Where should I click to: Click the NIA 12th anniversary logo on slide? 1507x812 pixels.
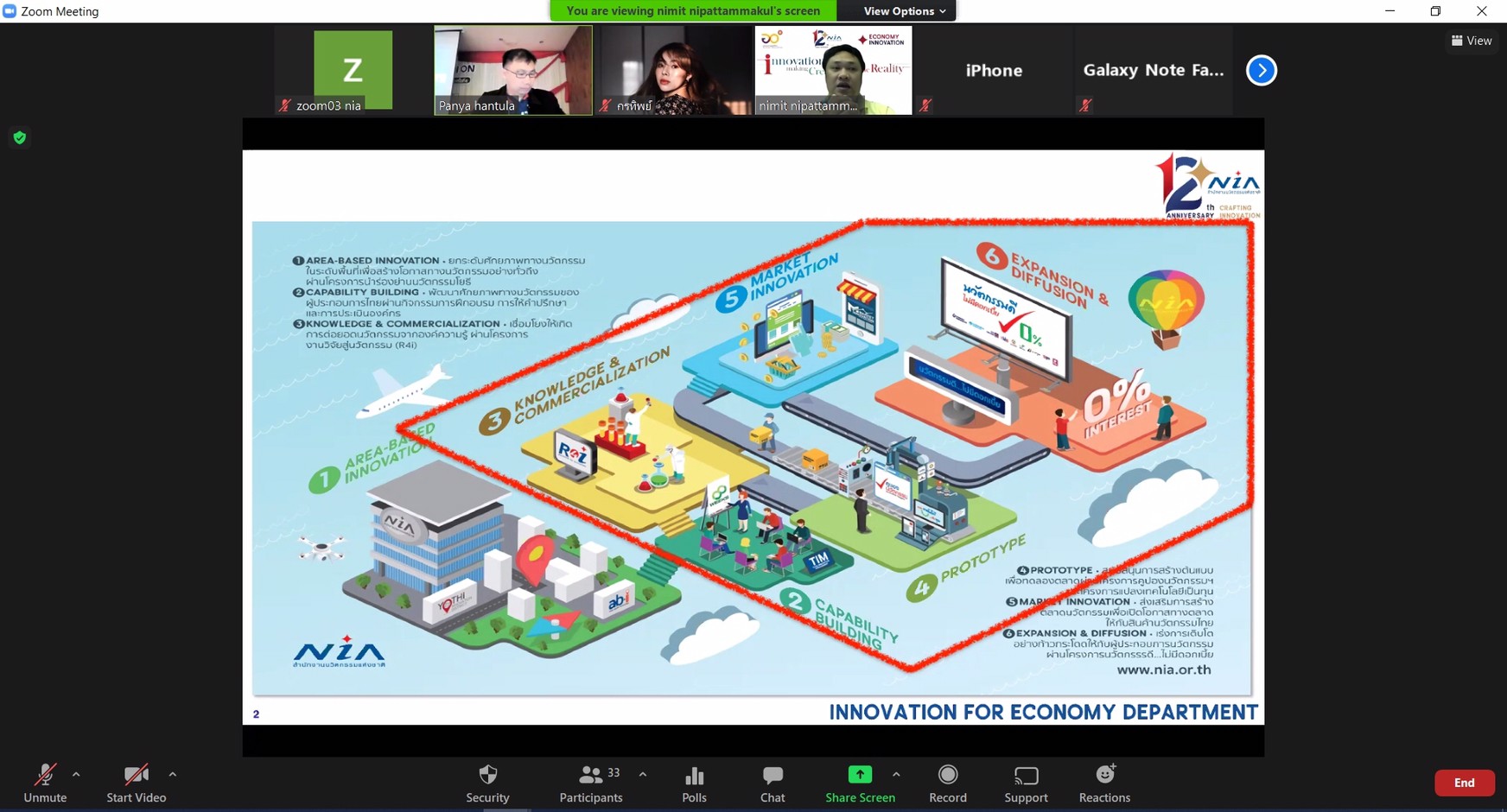[x=1207, y=187]
